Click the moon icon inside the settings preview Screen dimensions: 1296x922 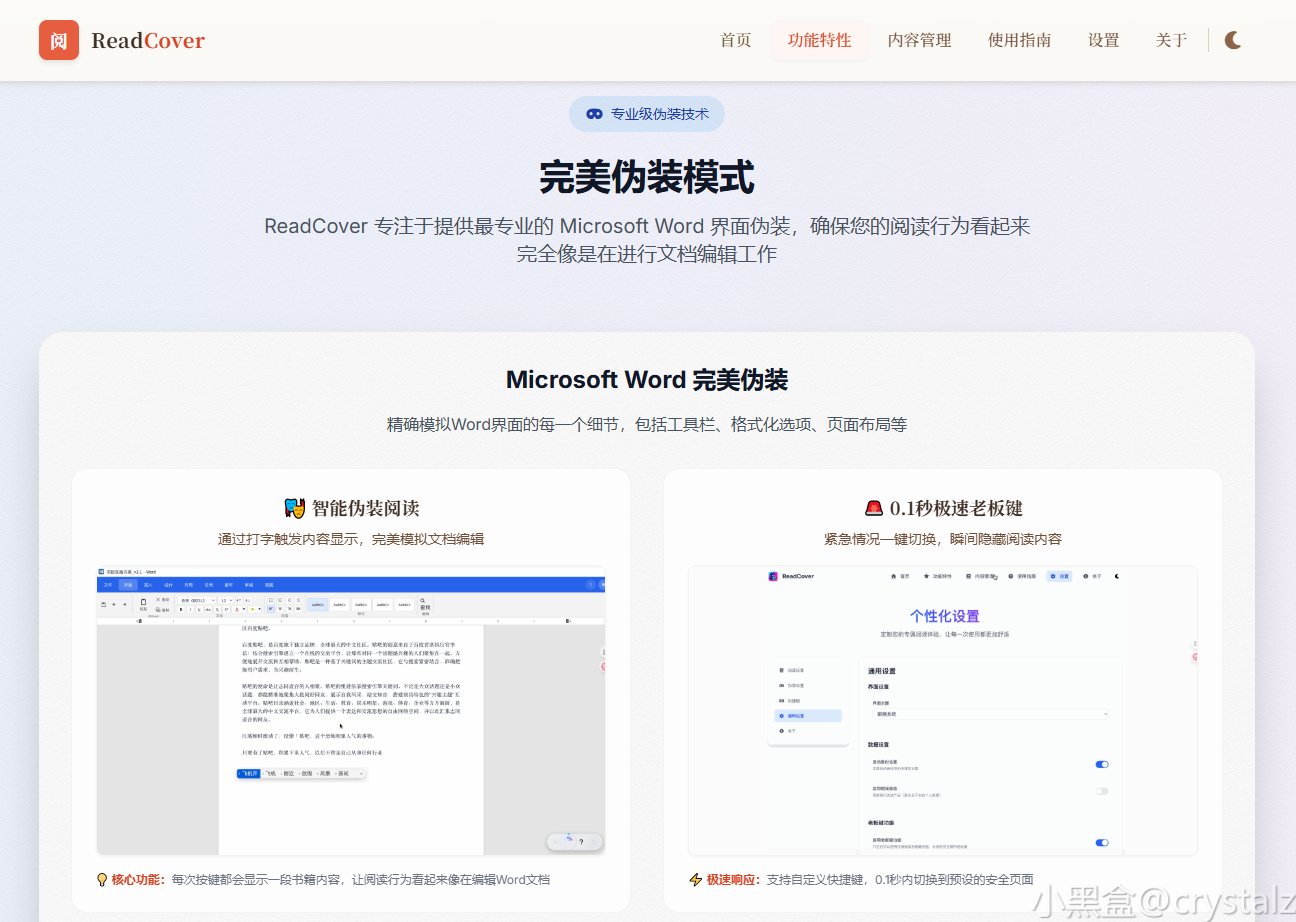(x=1117, y=576)
